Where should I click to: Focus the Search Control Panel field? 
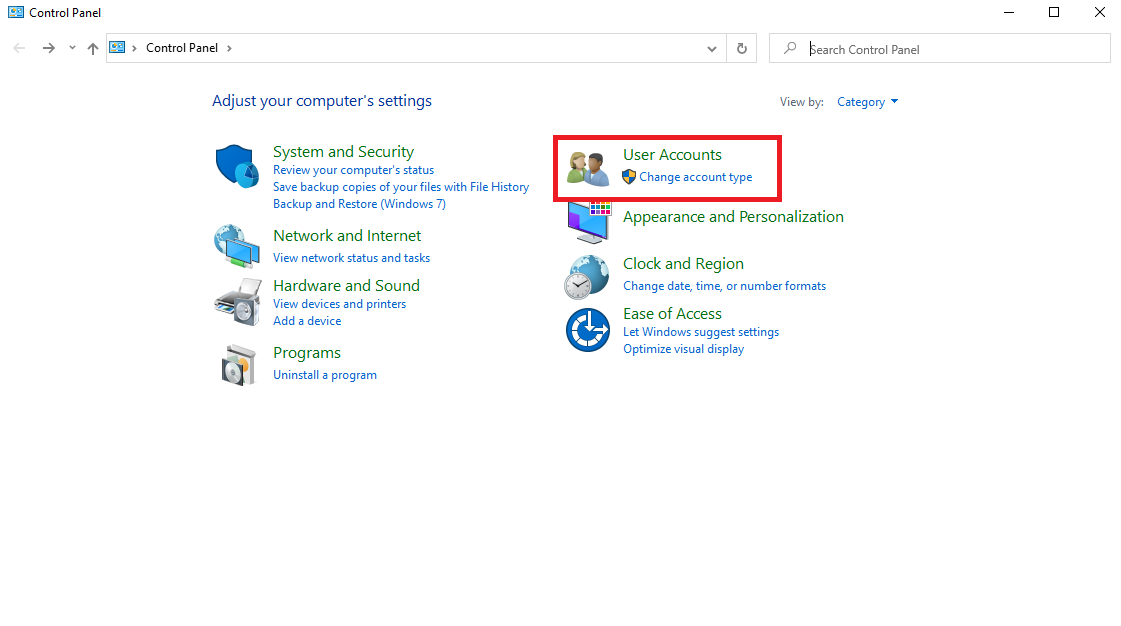coord(939,48)
